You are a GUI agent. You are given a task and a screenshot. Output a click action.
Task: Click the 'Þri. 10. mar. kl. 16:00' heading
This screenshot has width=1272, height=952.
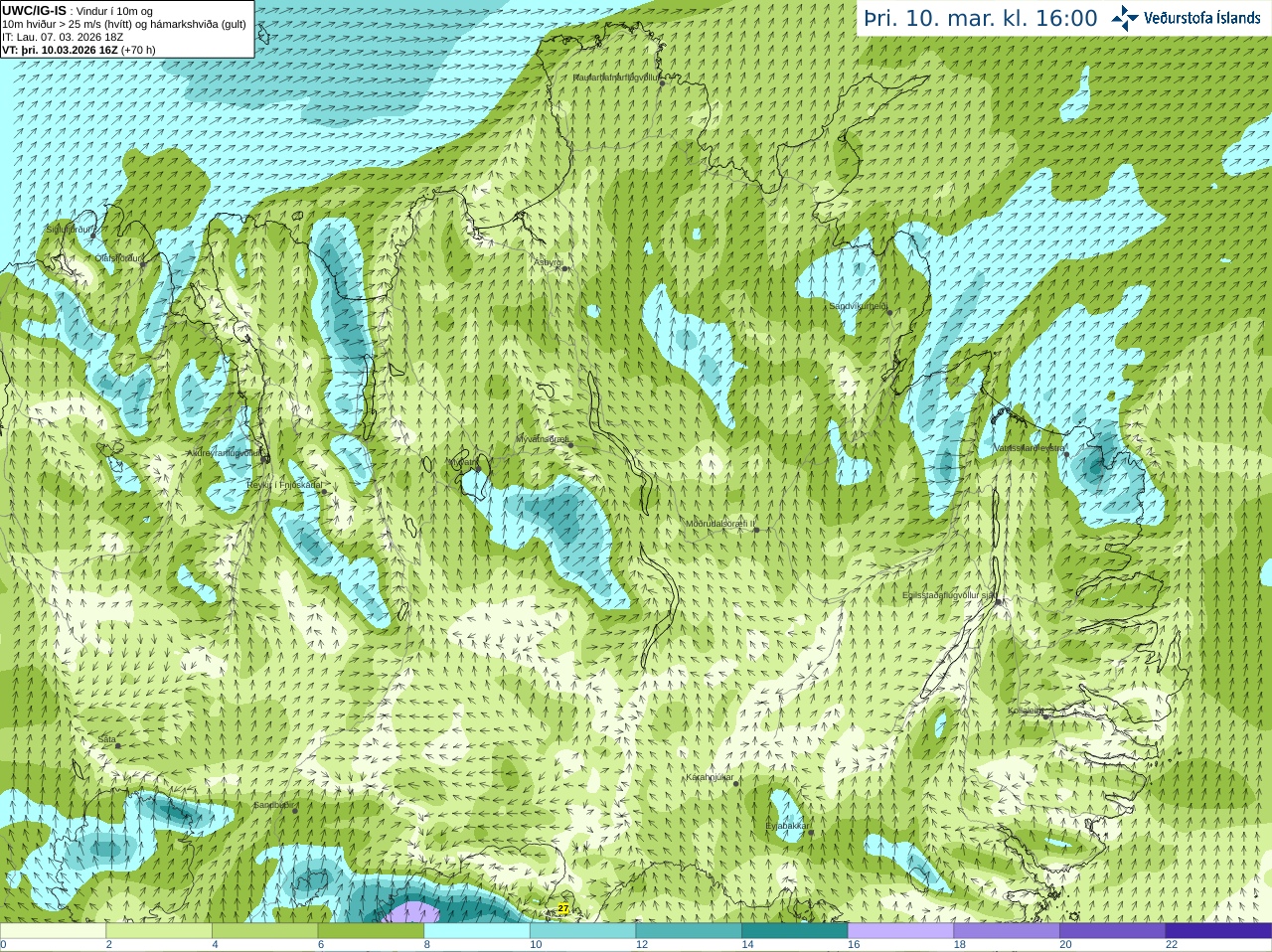click(981, 19)
